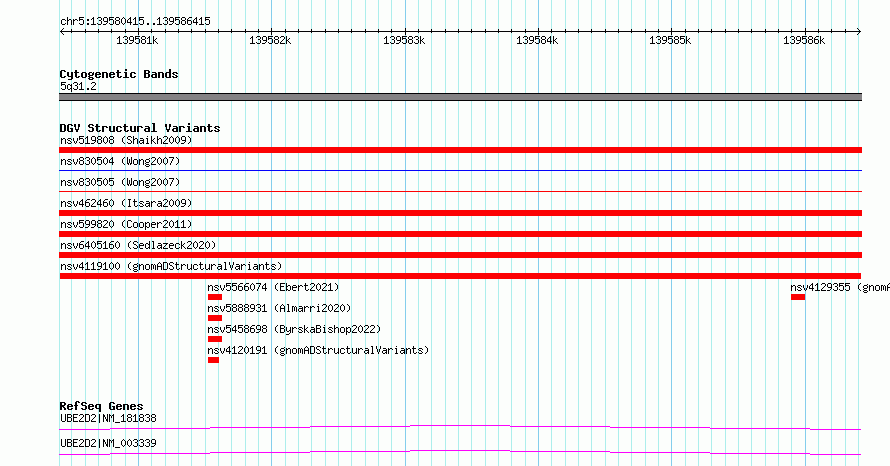This screenshot has height=466, width=890.
Task: Click the UBE2D2|NM_181838 gene label
Action: [x=108, y=418]
